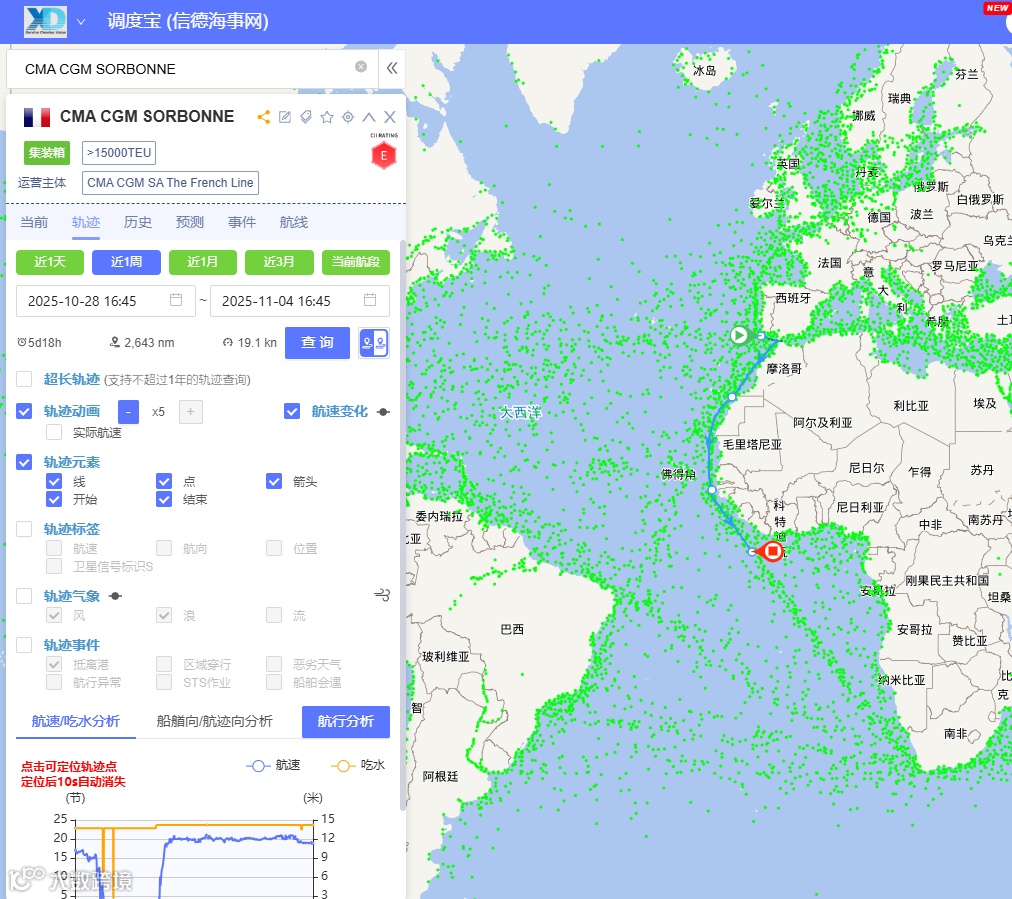Collapse the sidebar with the double-left arrow
The image size is (1012, 899).
(392, 68)
